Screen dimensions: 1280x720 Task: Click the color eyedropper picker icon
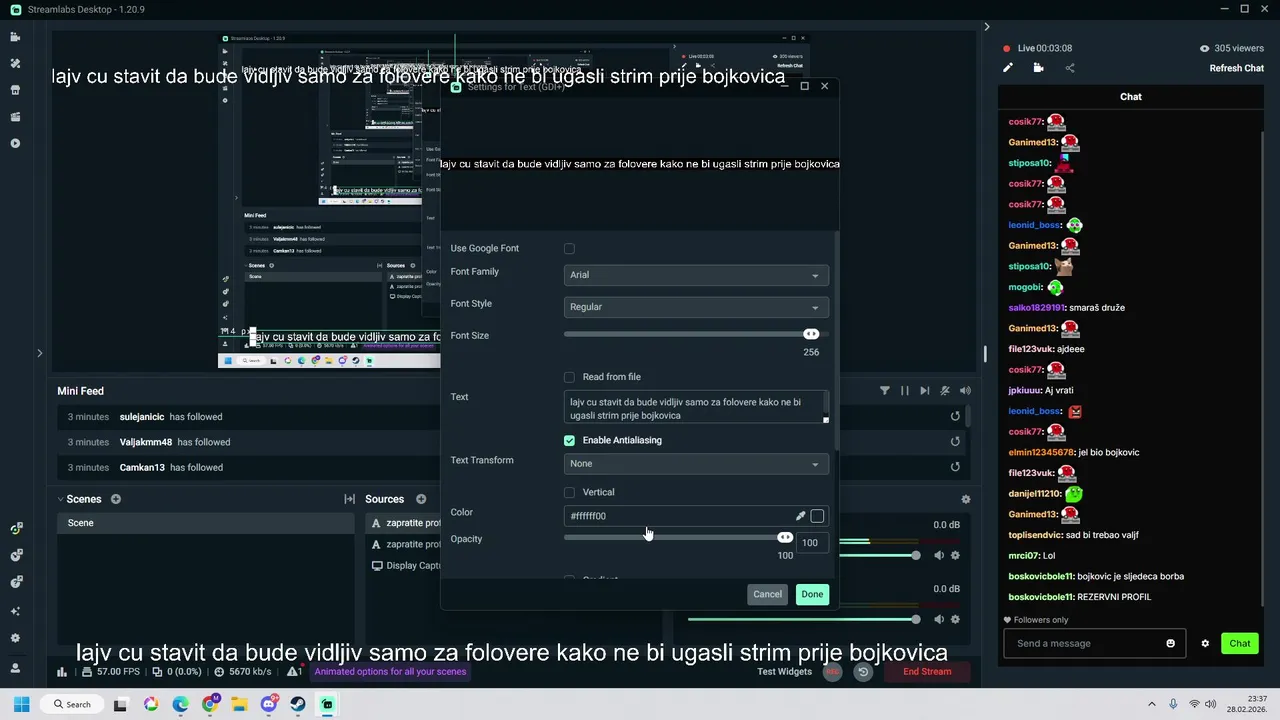click(800, 516)
